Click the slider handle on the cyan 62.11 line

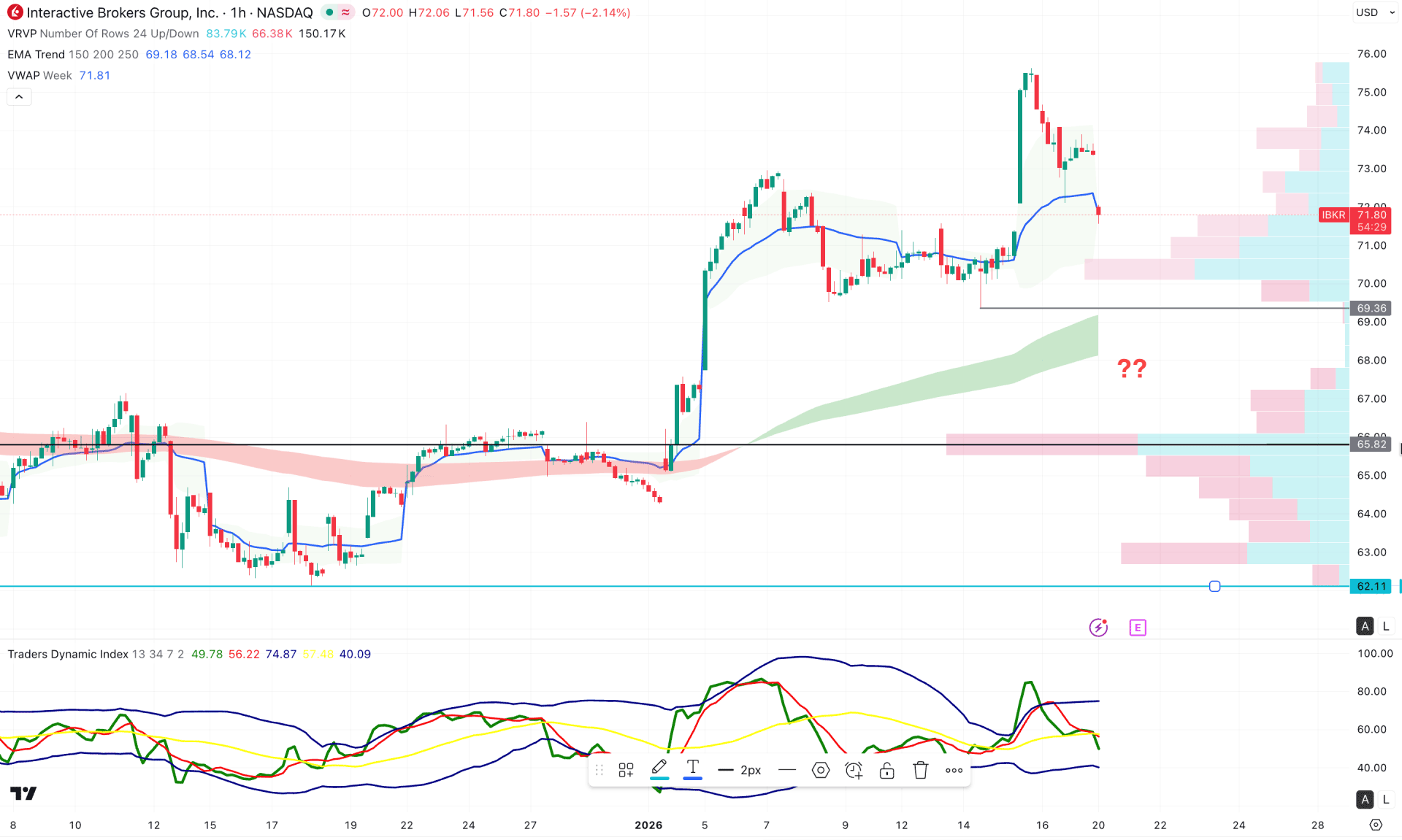[x=1214, y=586]
